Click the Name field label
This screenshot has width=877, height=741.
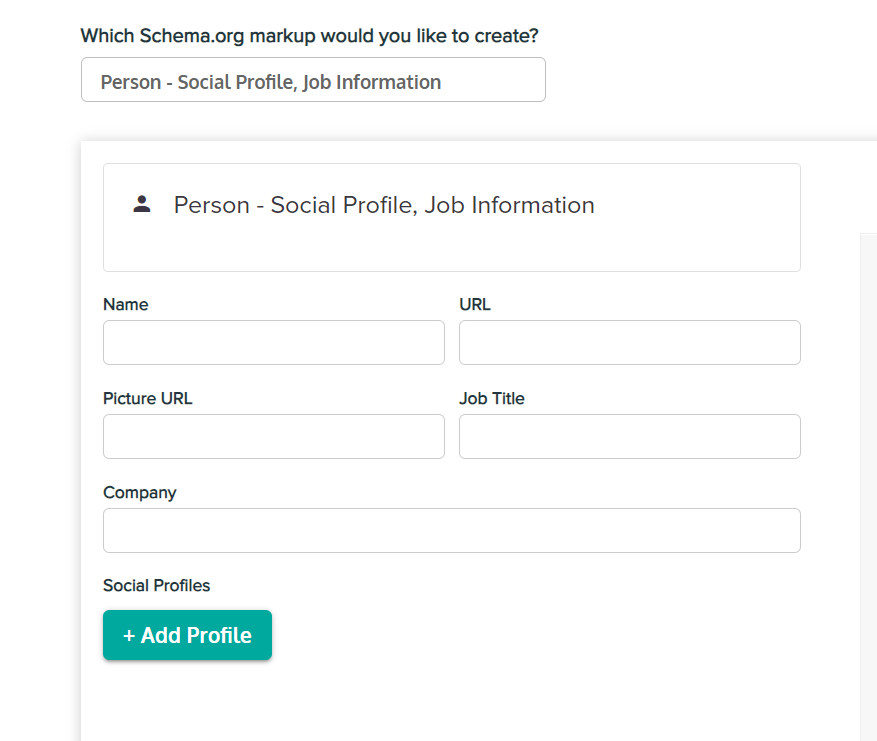click(x=125, y=304)
